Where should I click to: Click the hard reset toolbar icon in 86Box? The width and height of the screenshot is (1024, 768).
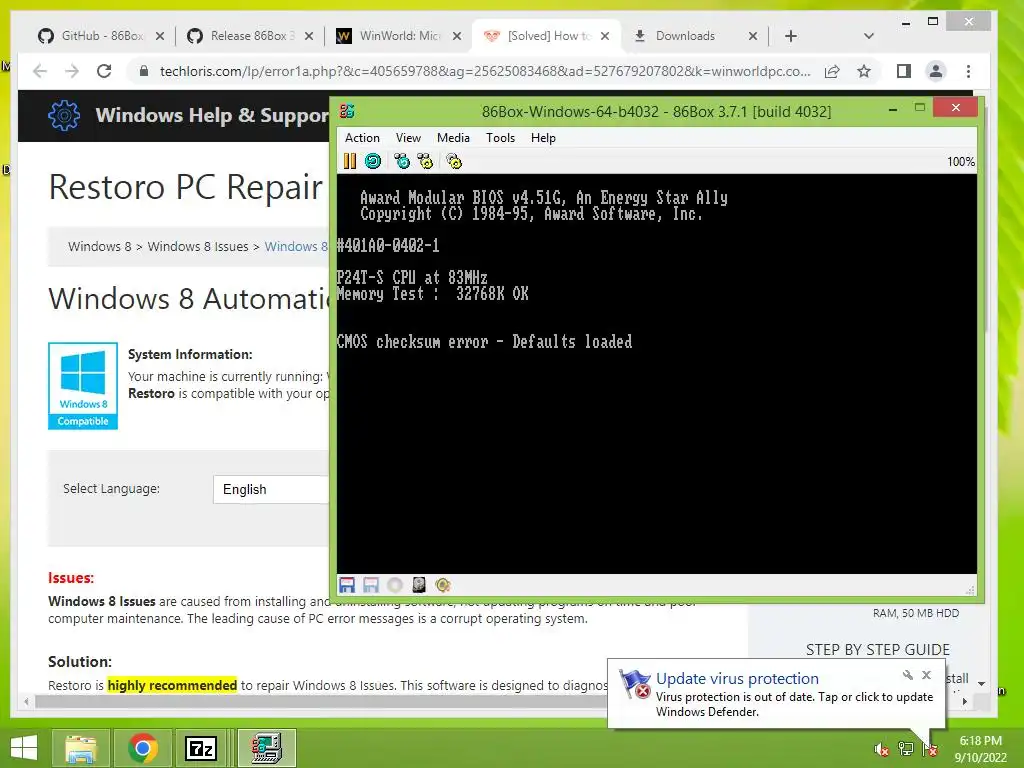[x=373, y=161]
